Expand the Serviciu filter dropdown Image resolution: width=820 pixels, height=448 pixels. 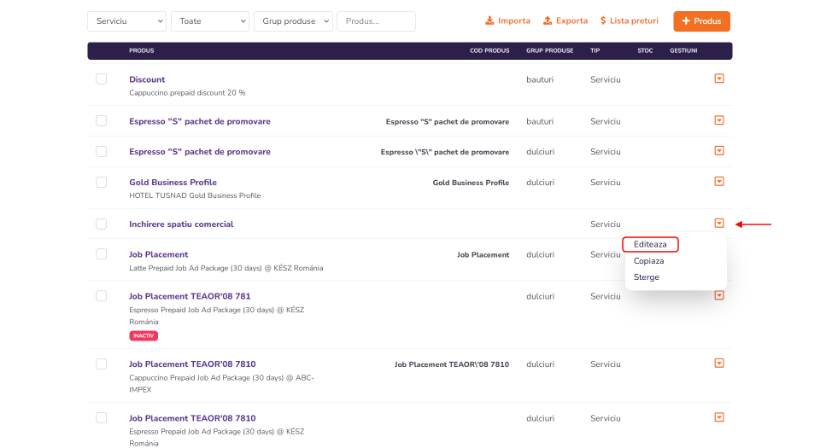pyautogui.click(x=127, y=21)
